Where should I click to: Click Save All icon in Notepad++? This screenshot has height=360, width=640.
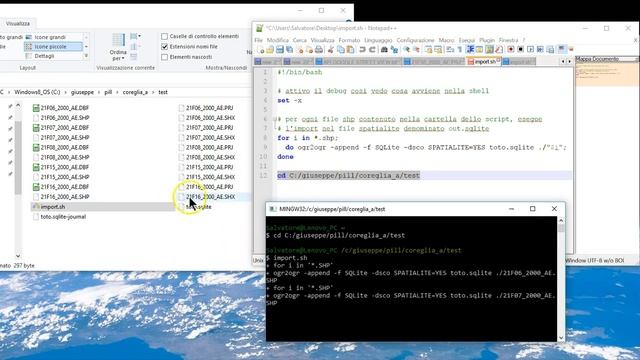tap(289, 50)
